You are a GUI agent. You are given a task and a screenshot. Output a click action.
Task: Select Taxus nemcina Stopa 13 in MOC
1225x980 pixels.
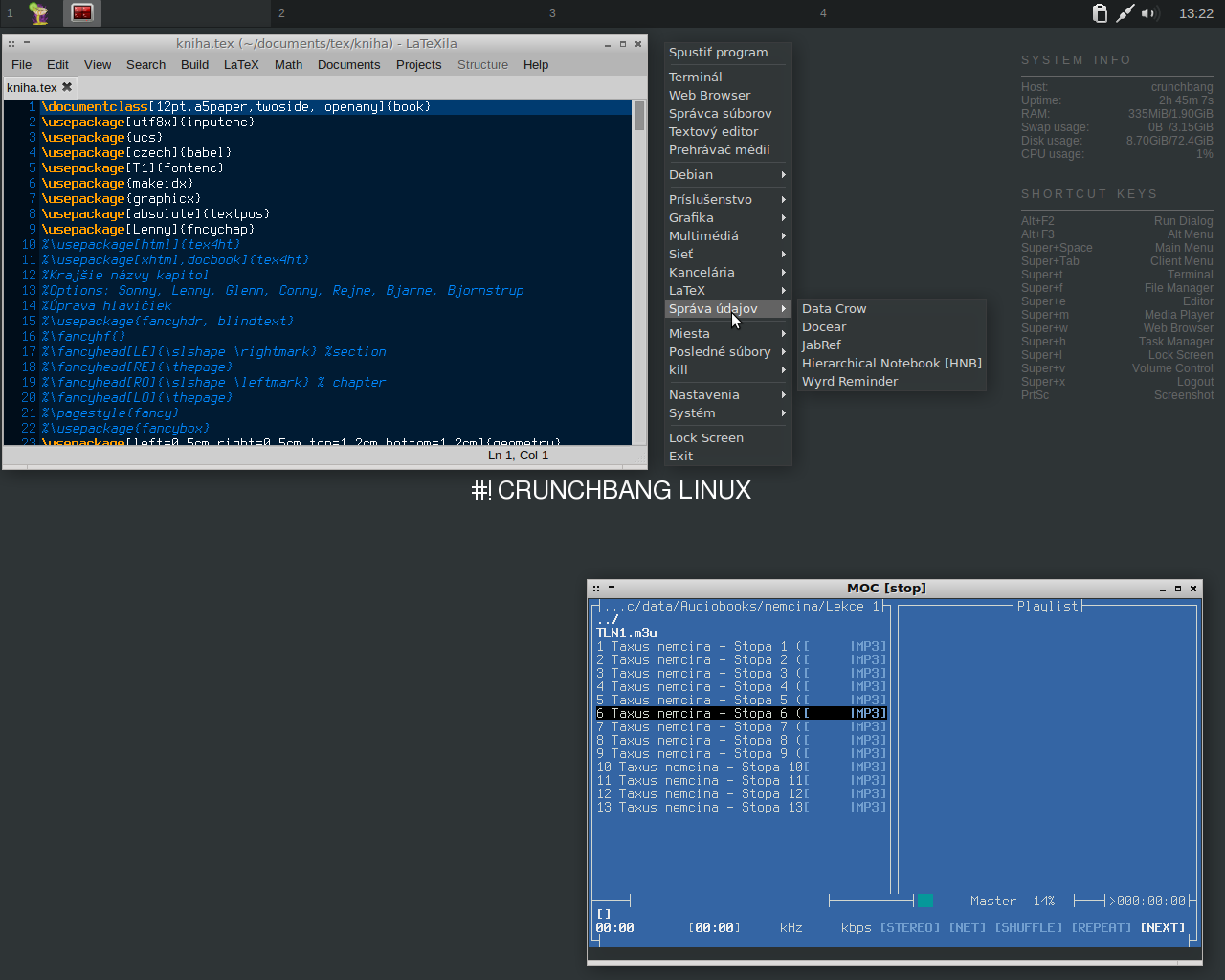coord(742,808)
